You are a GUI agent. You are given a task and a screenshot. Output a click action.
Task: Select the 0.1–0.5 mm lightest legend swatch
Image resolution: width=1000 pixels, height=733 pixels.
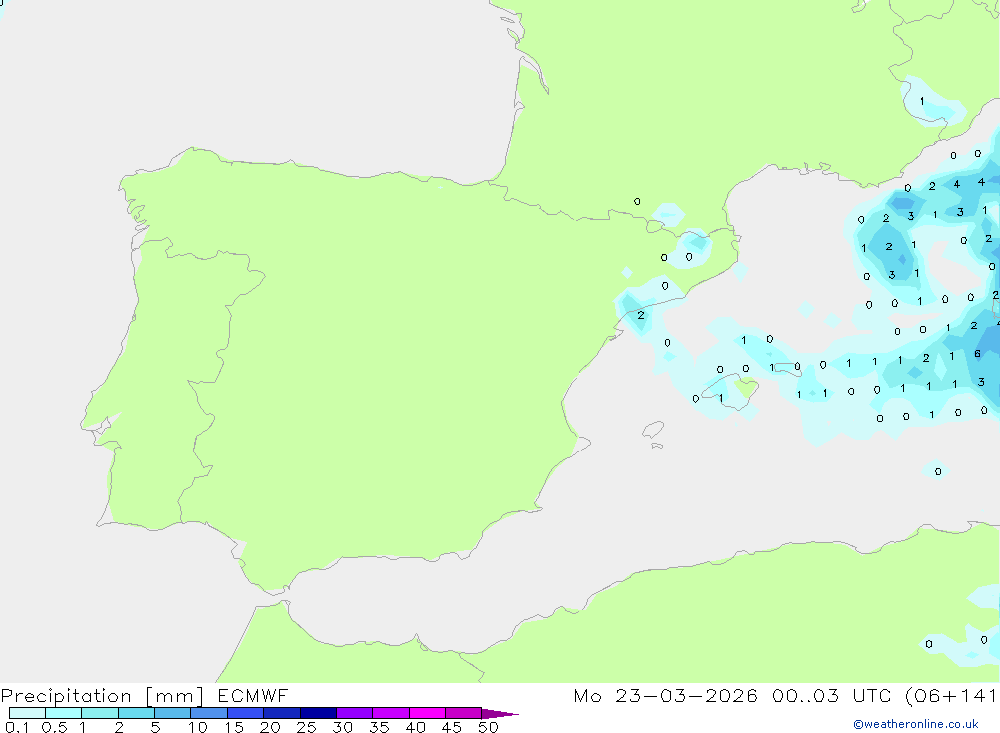pos(27,713)
